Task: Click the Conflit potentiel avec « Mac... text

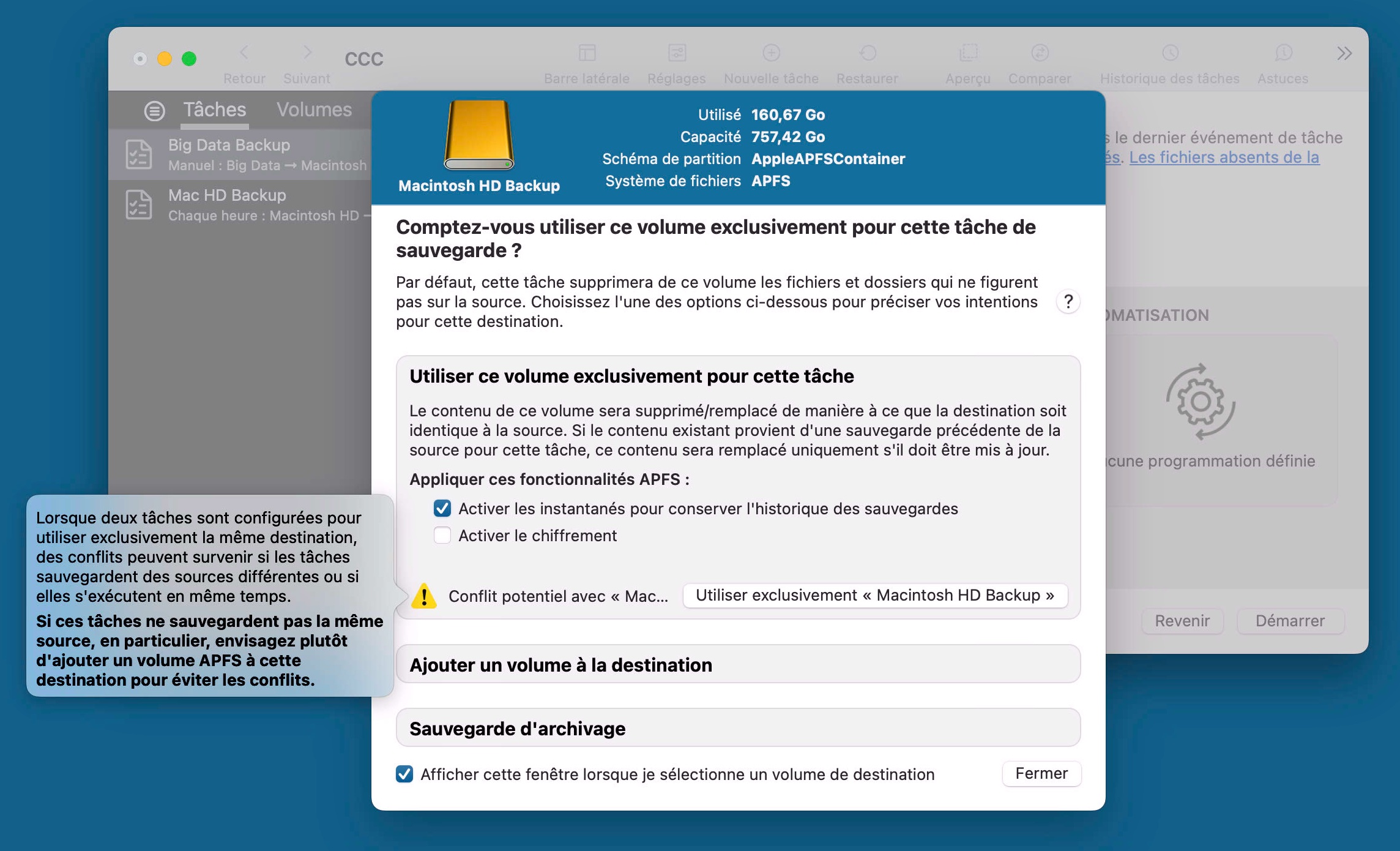Action: pyautogui.click(x=558, y=596)
